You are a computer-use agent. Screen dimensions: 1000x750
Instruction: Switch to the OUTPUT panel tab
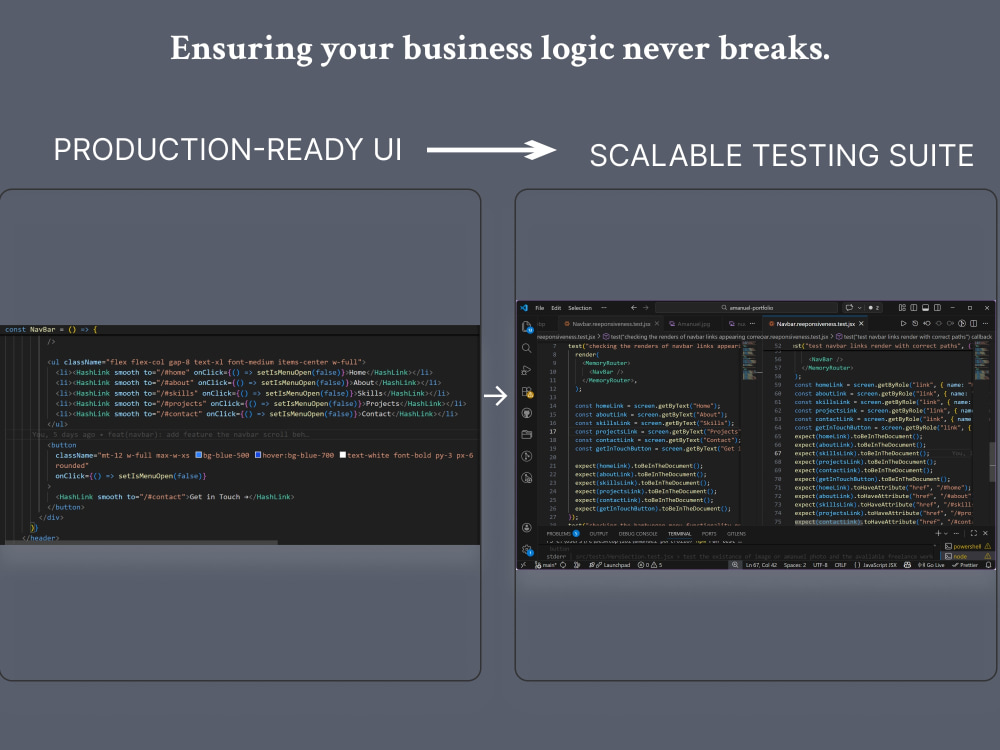[598, 534]
